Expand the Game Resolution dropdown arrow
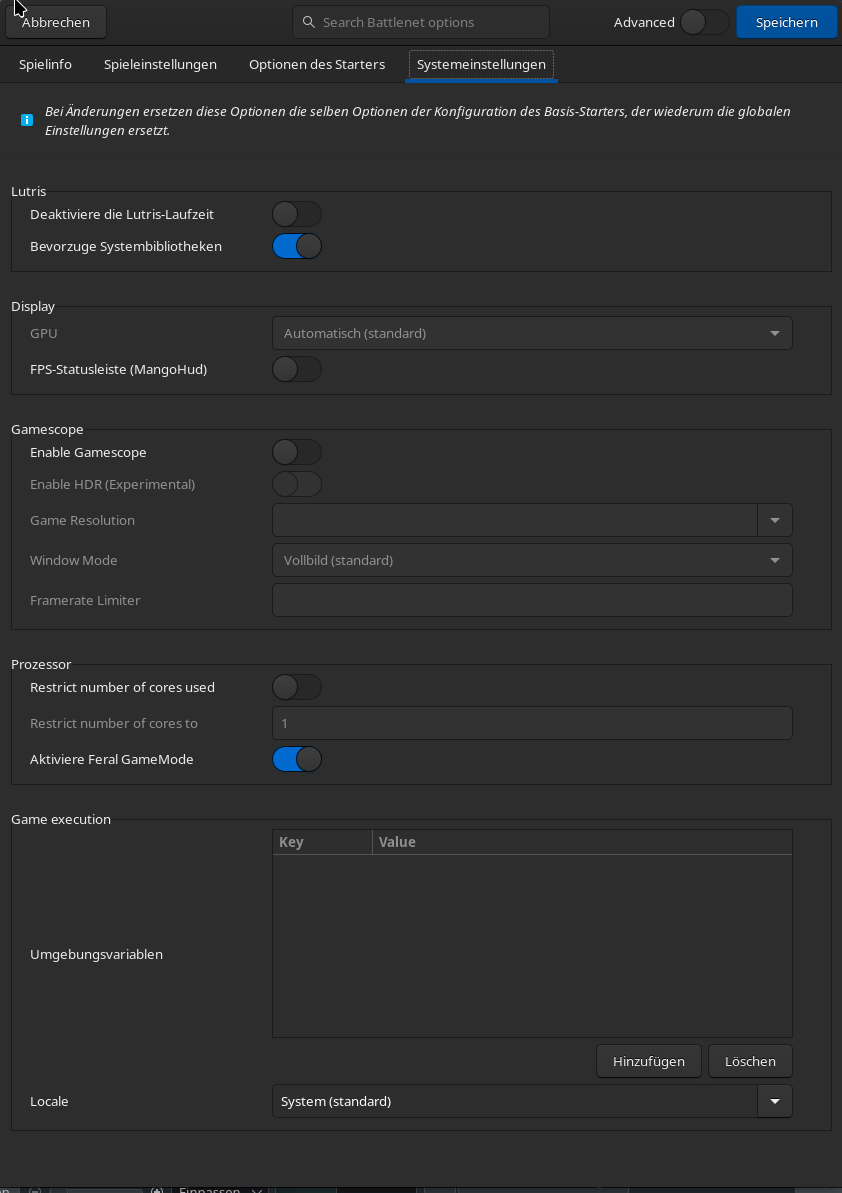 (775, 520)
